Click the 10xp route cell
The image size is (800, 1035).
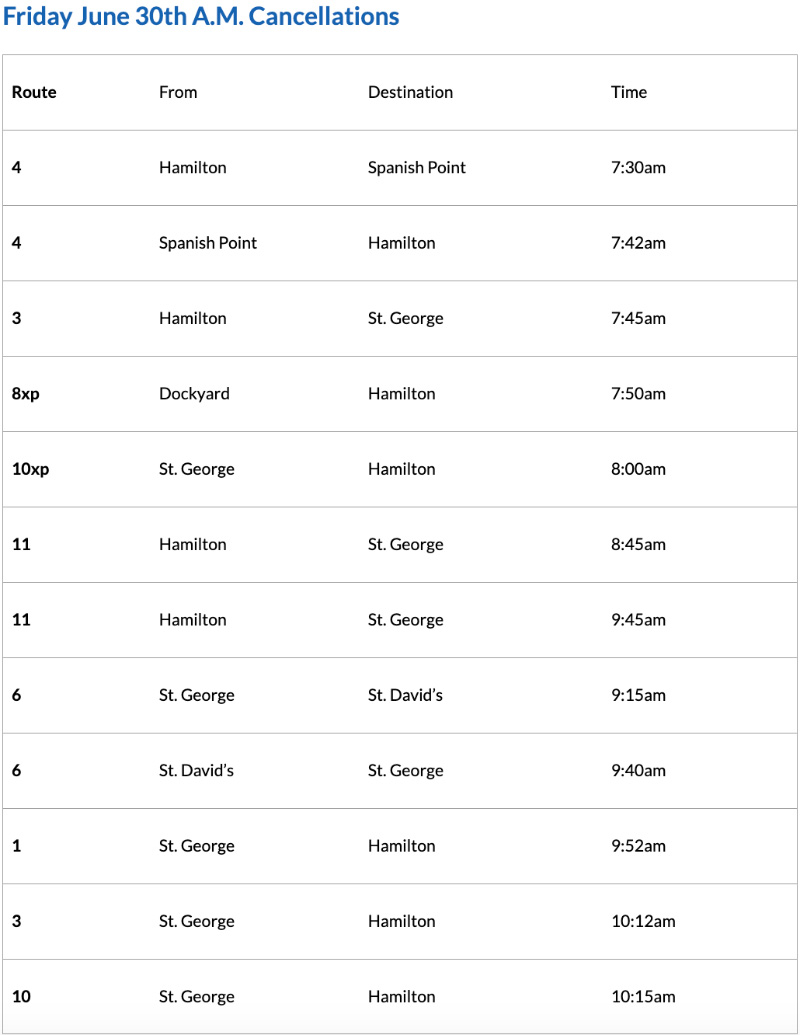[30, 469]
